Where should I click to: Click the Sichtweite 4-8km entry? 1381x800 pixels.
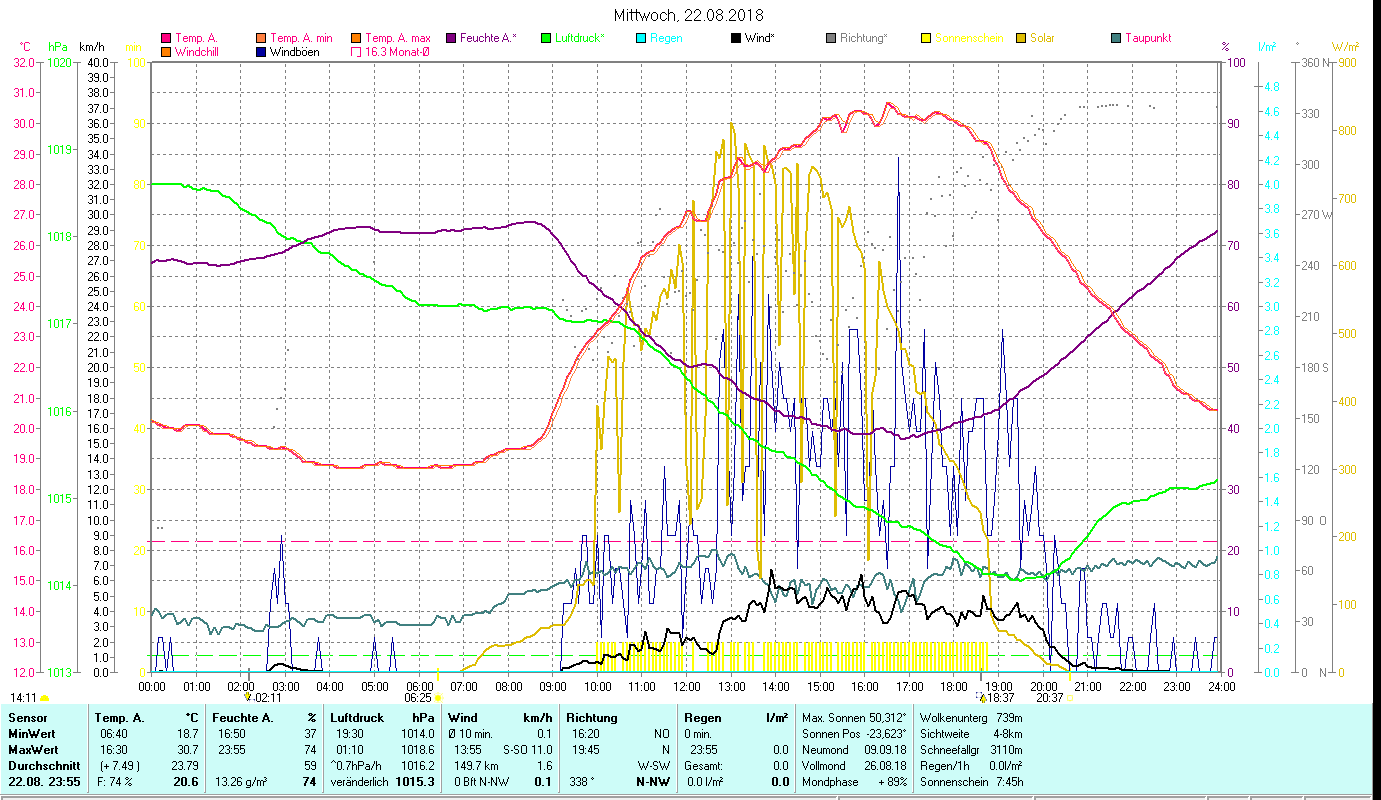[972, 734]
